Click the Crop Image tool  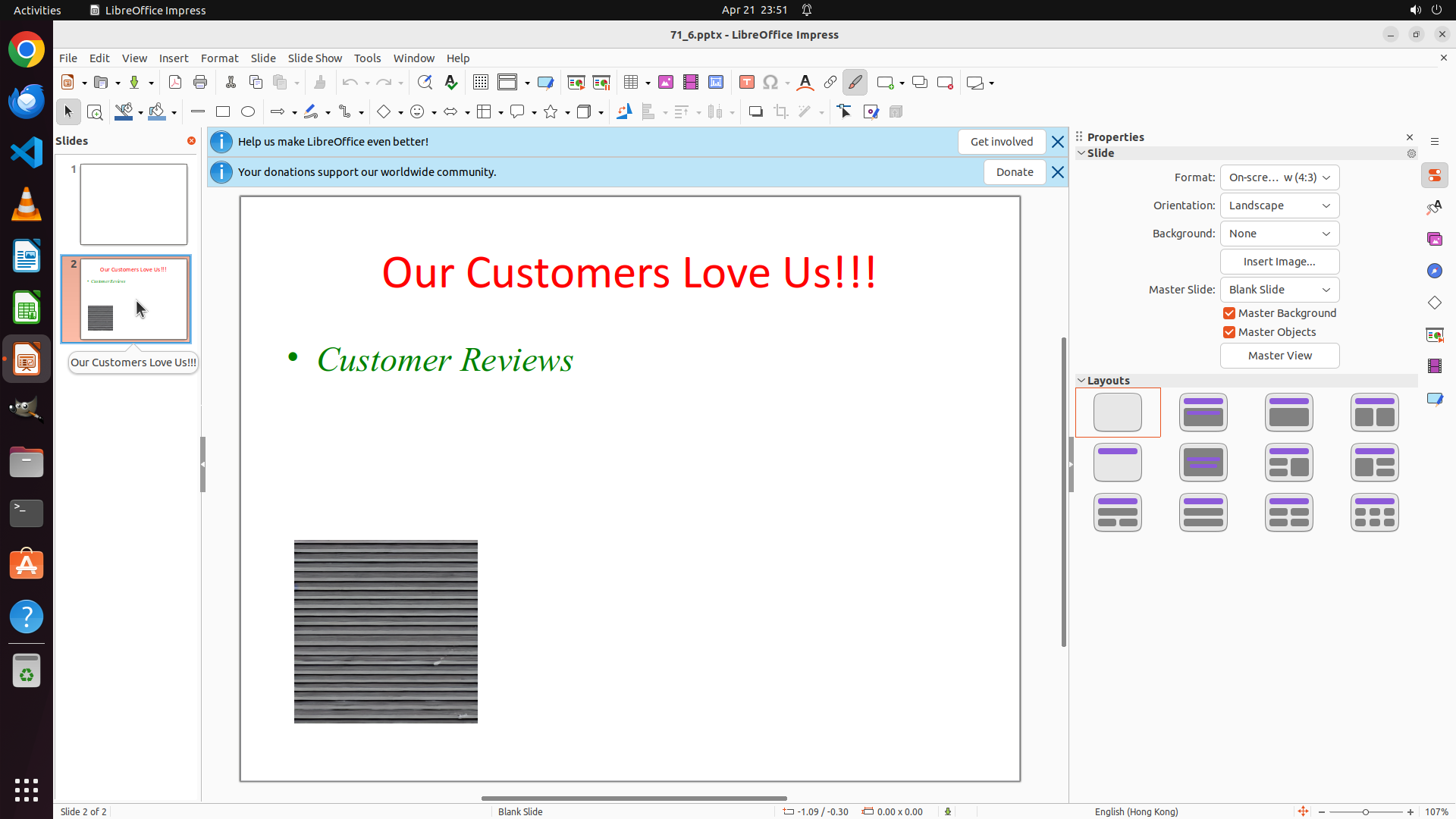tap(780, 112)
